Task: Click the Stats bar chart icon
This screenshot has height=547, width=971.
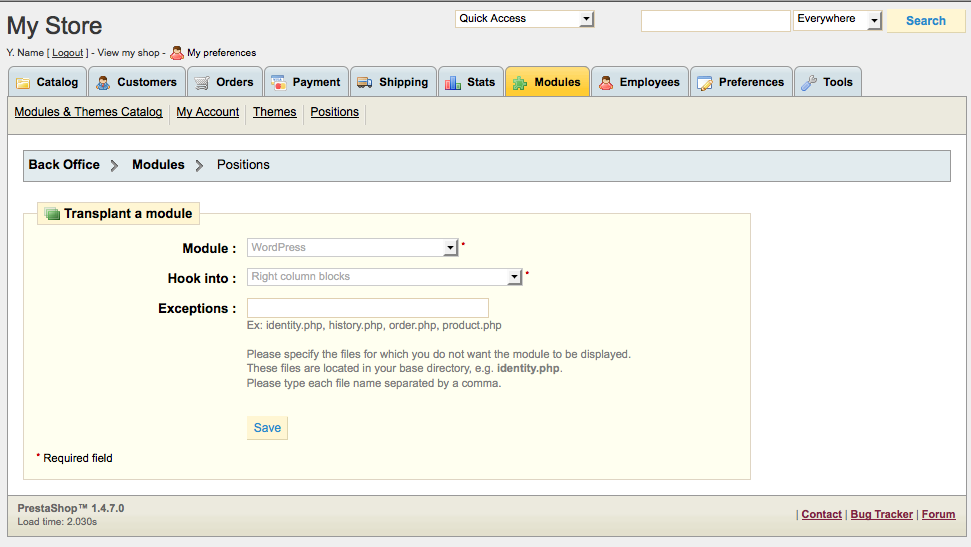Action: 453,82
